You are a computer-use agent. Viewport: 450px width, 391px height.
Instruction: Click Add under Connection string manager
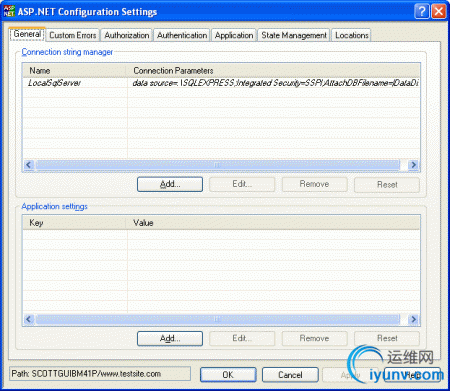[170, 184]
